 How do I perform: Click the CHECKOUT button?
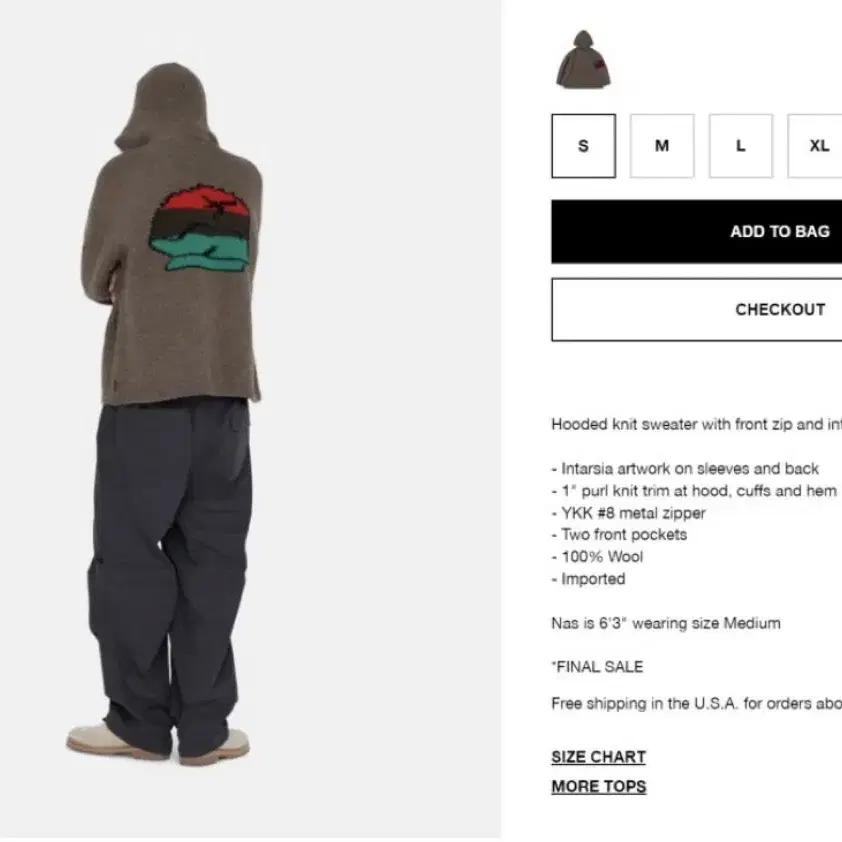coord(696,309)
